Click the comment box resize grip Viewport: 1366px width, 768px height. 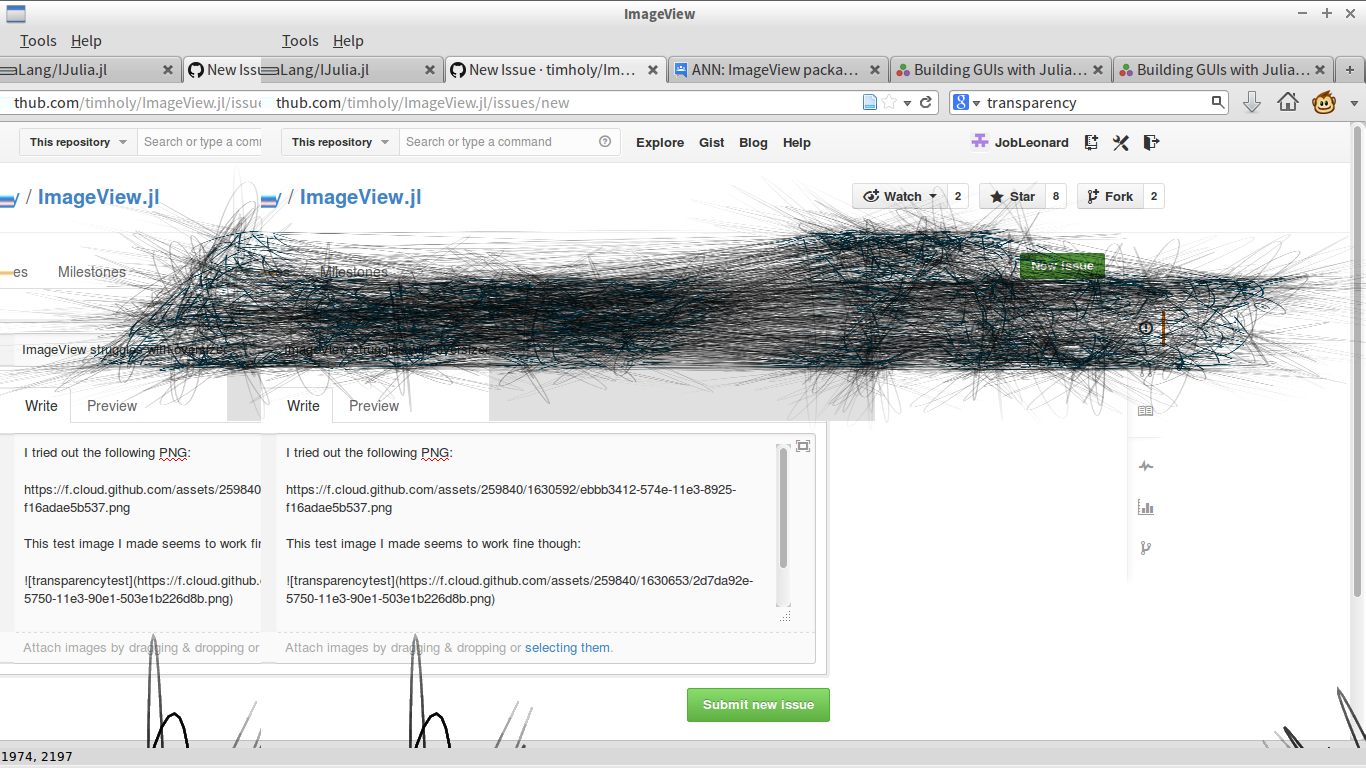tap(785, 616)
